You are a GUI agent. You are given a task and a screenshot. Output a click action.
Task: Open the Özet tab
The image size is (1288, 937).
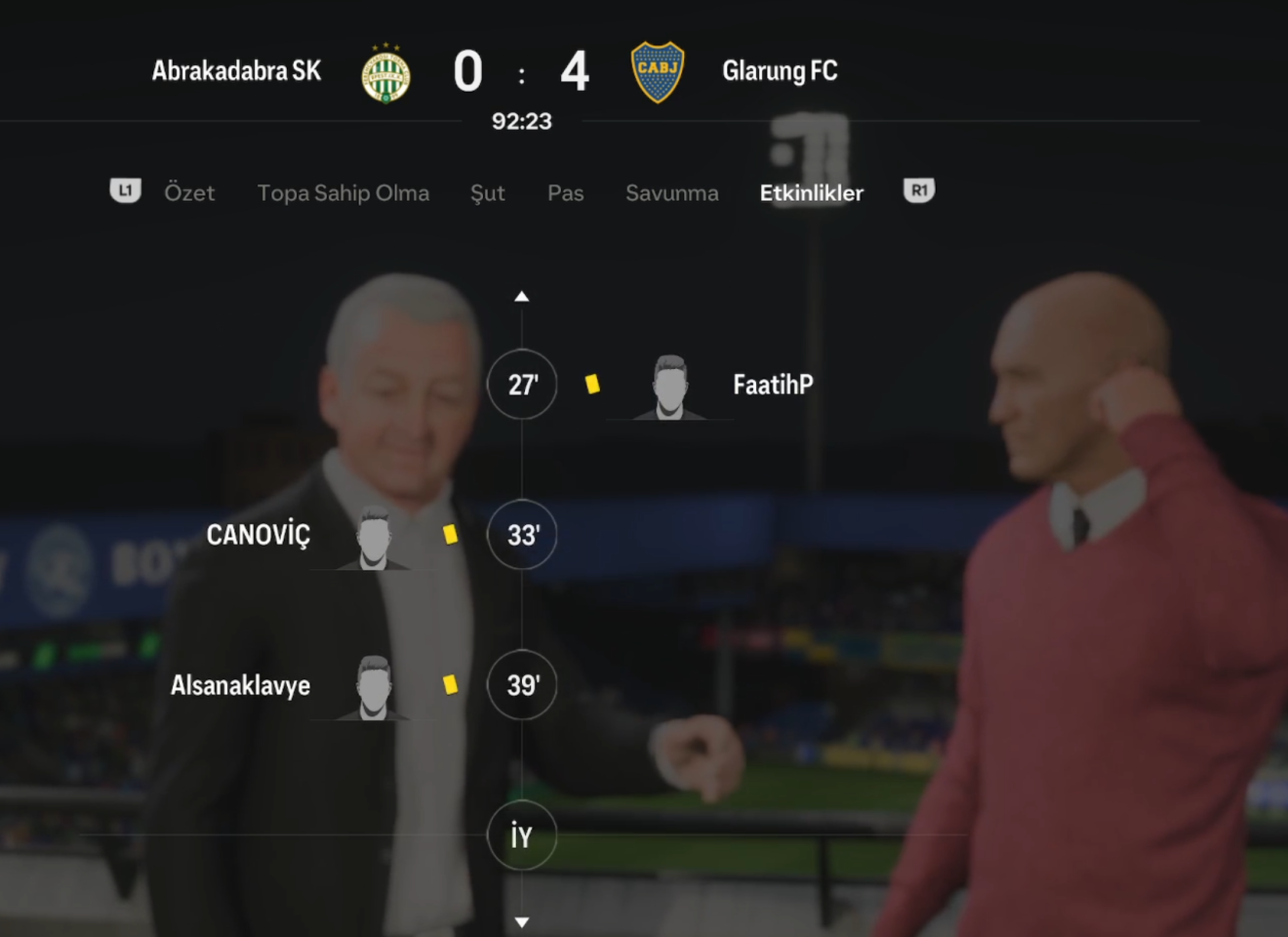pyautogui.click(x=189, y=192)
